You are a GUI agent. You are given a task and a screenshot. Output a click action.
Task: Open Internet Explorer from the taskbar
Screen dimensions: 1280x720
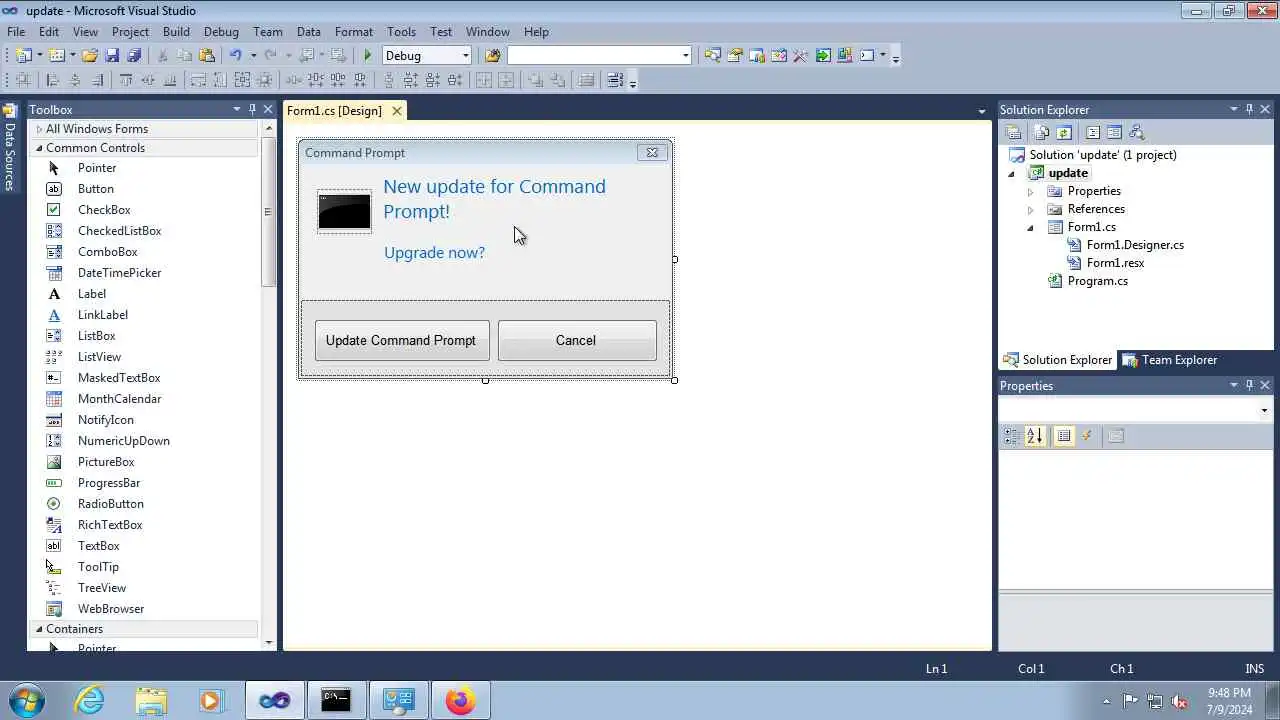coord(89,701)
